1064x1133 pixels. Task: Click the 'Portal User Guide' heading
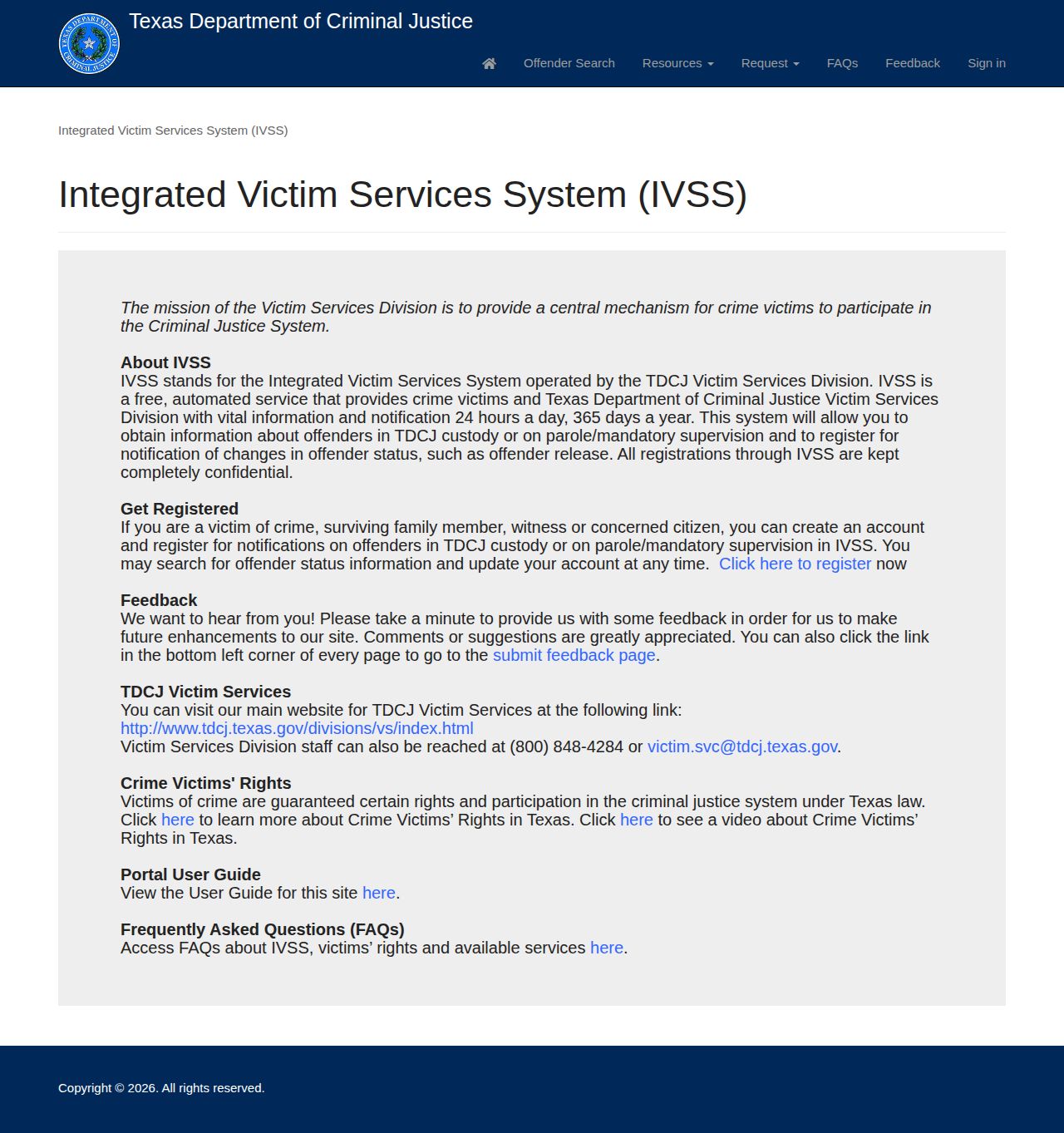(190, 874)
